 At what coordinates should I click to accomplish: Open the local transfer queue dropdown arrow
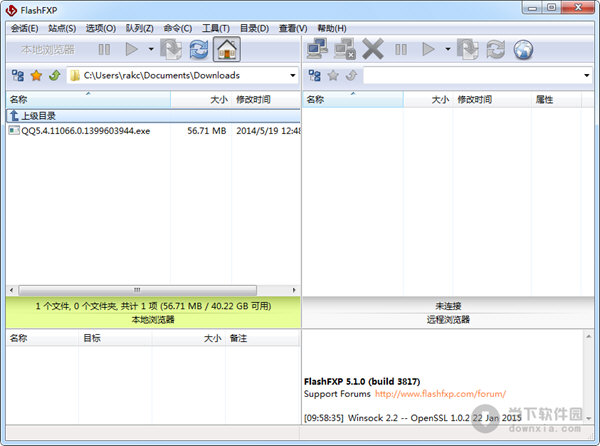click(151, 49)
